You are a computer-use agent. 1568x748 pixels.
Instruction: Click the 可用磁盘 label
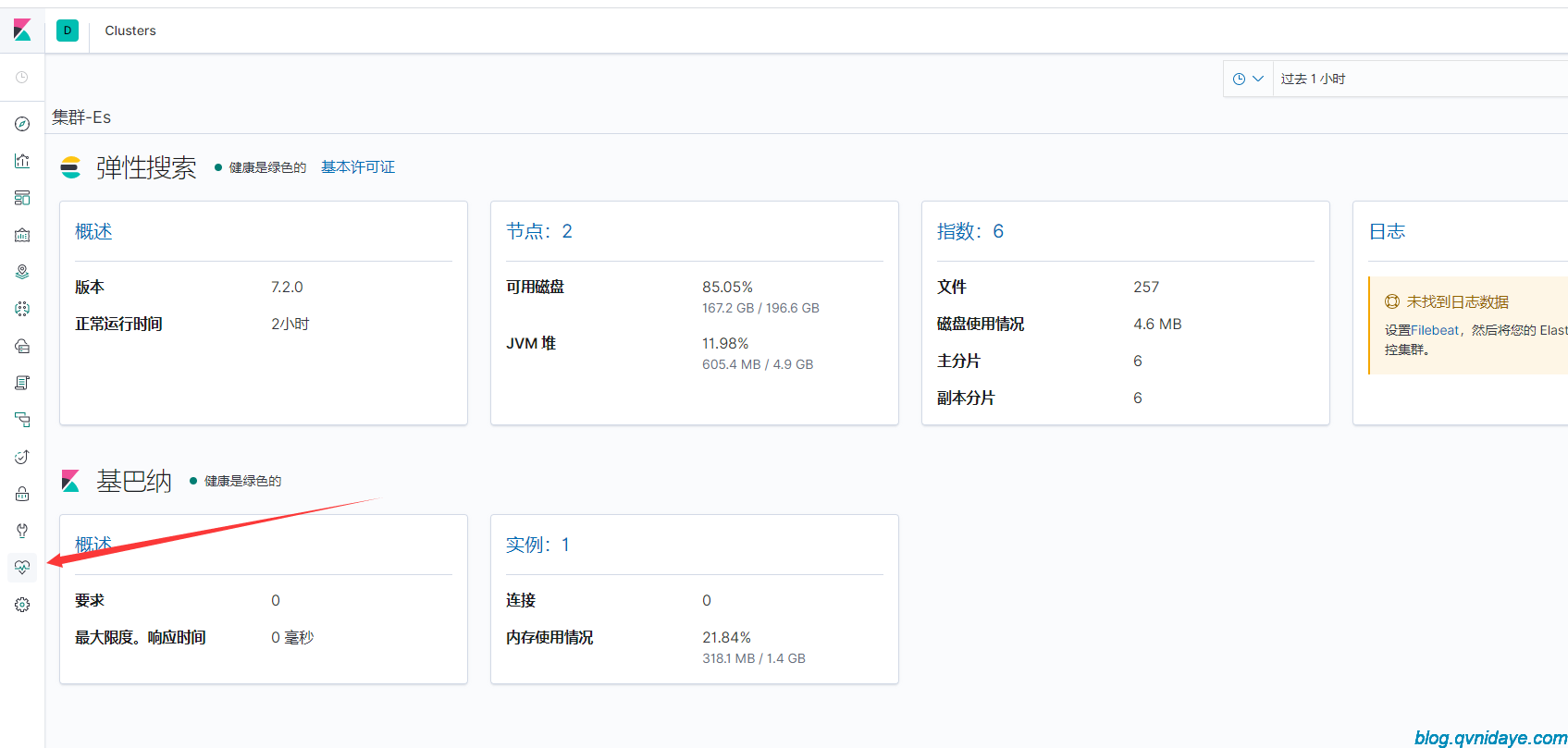pos(535,287)
